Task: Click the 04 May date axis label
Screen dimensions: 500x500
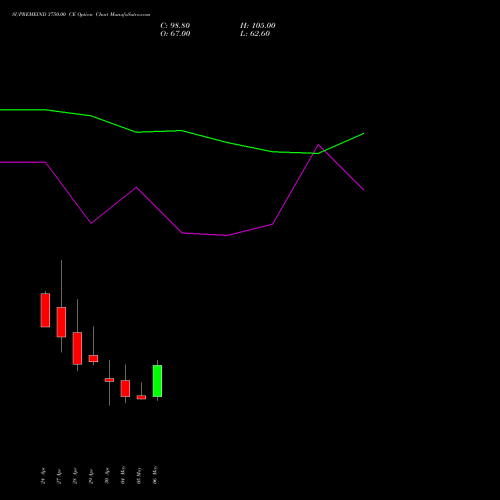Action: [123, 475]
